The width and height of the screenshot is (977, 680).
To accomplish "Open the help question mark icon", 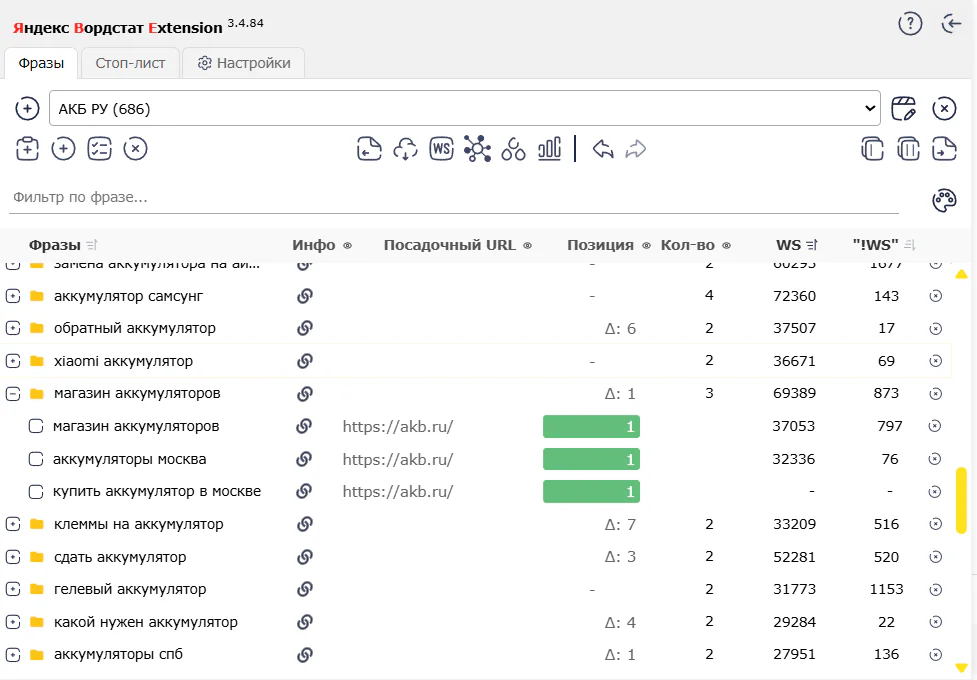I will (x=910, y=24).
